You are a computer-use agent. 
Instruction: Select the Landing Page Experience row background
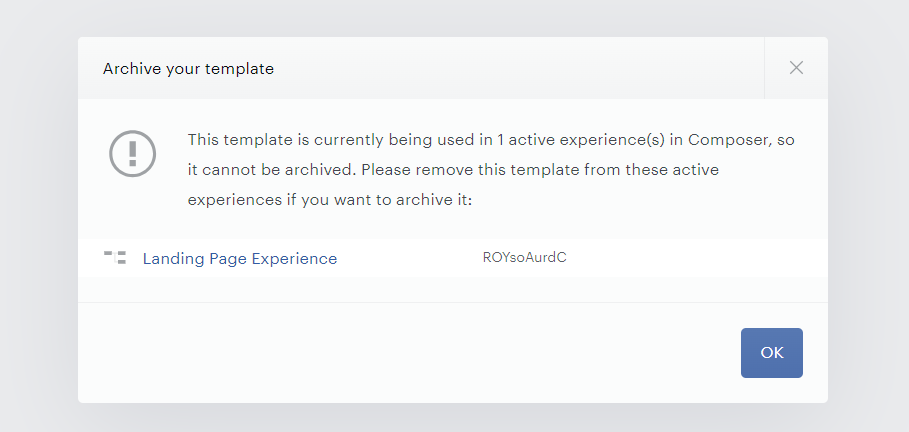453,258
